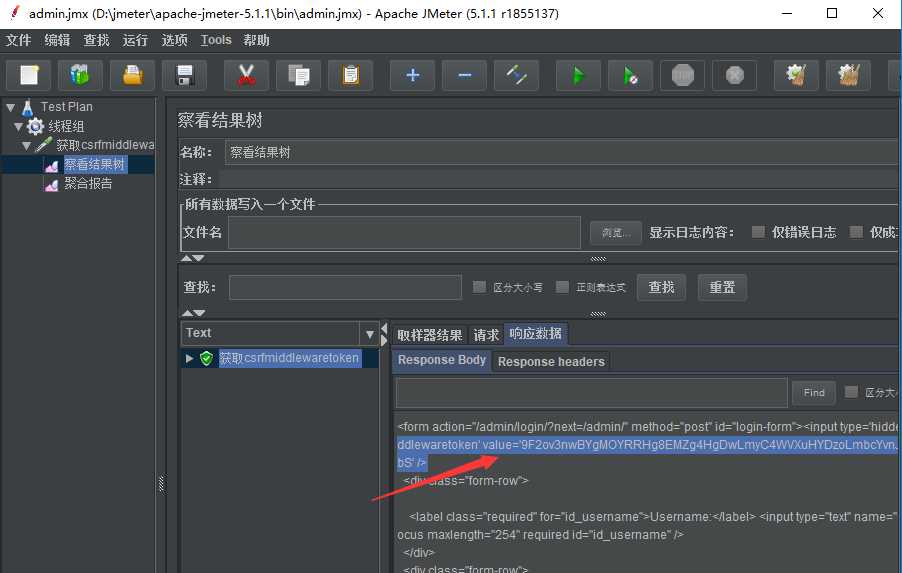The width and height of the screenshot is (902, 573).
Task: Toggle the 正则表达式 checkbox
Action: click(x=562, y=286)
